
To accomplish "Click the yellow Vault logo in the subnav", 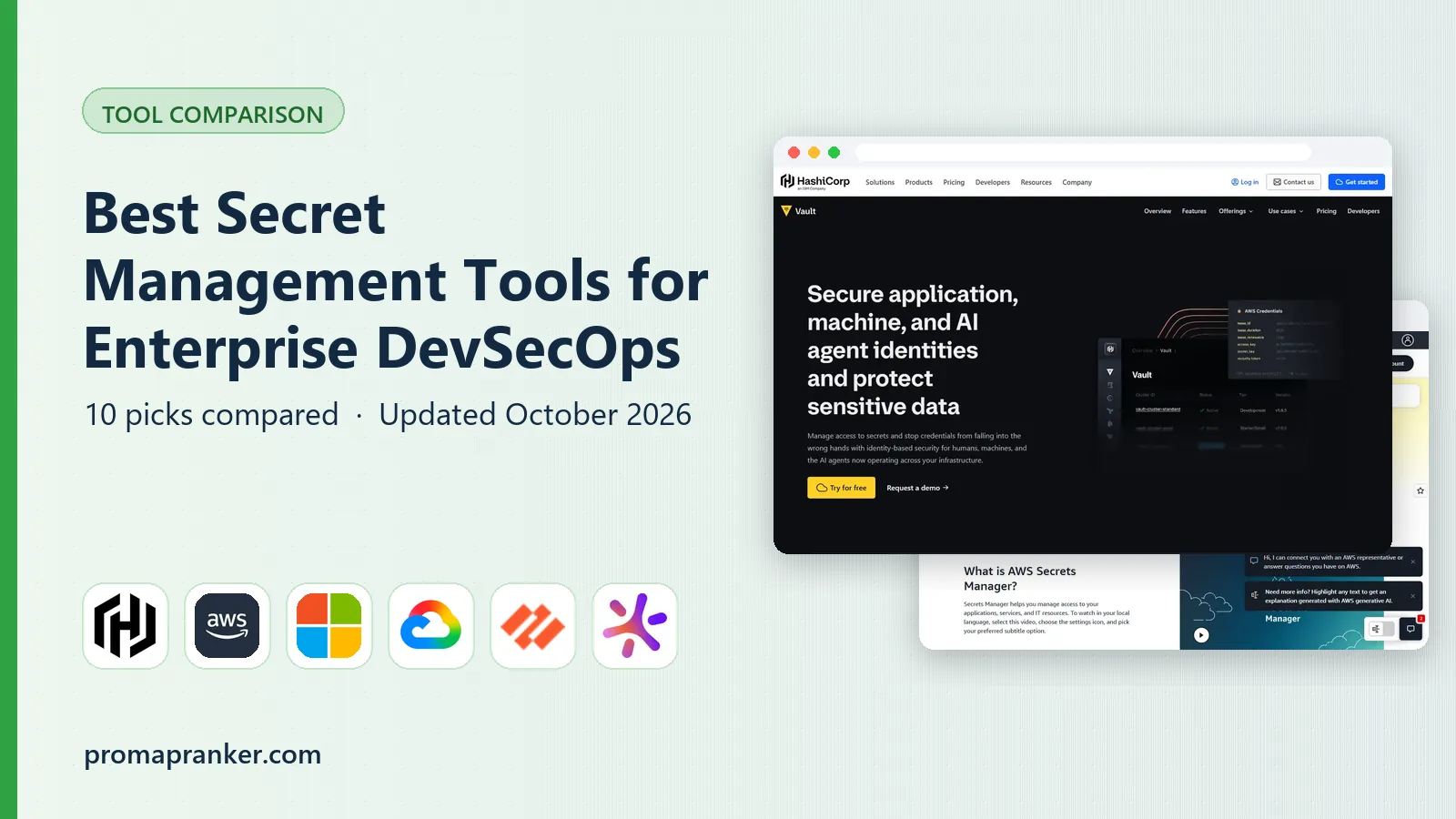I will pos(799,211).
